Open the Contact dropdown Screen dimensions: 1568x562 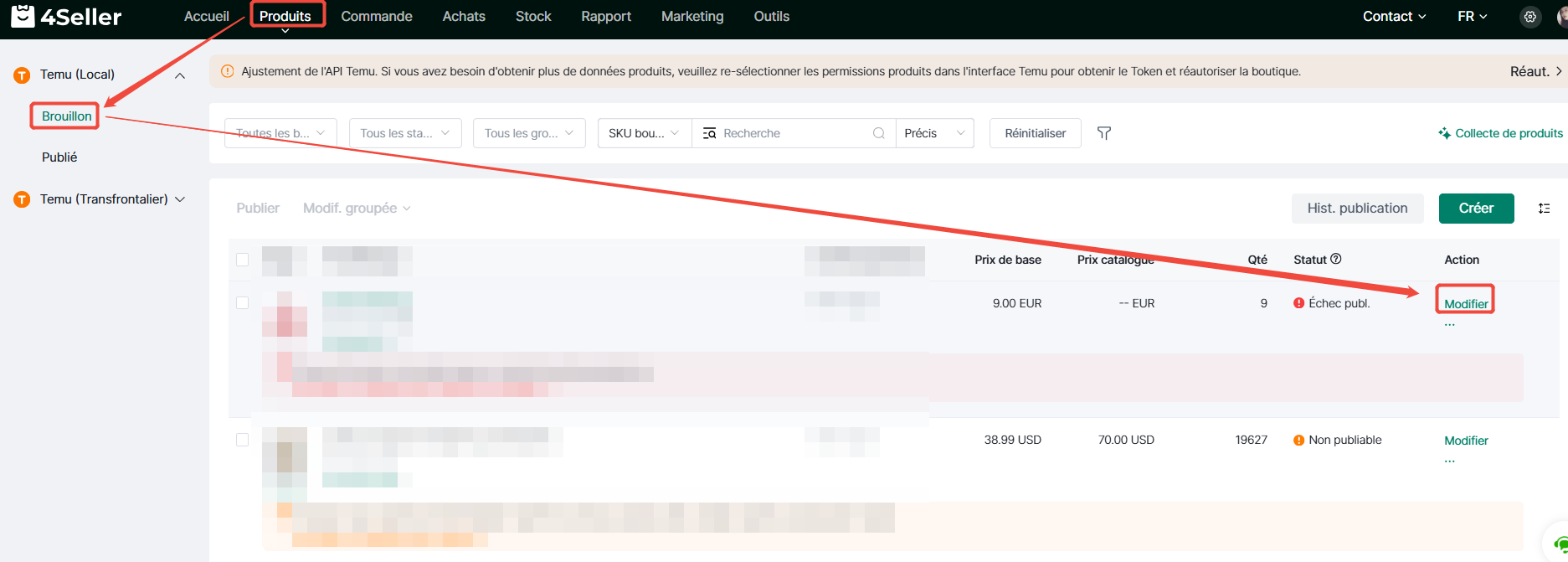click(x=1394, y=16)
